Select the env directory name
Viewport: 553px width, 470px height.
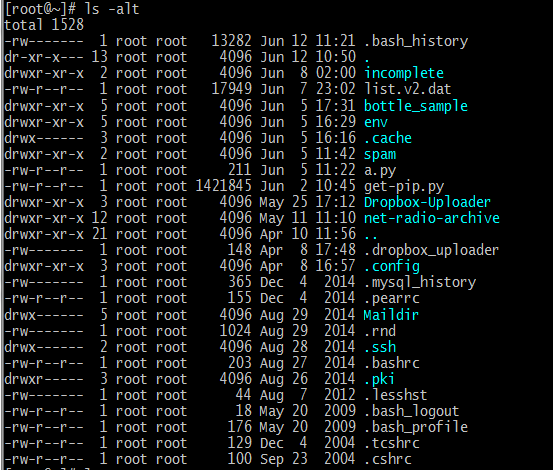coord(376,122)
